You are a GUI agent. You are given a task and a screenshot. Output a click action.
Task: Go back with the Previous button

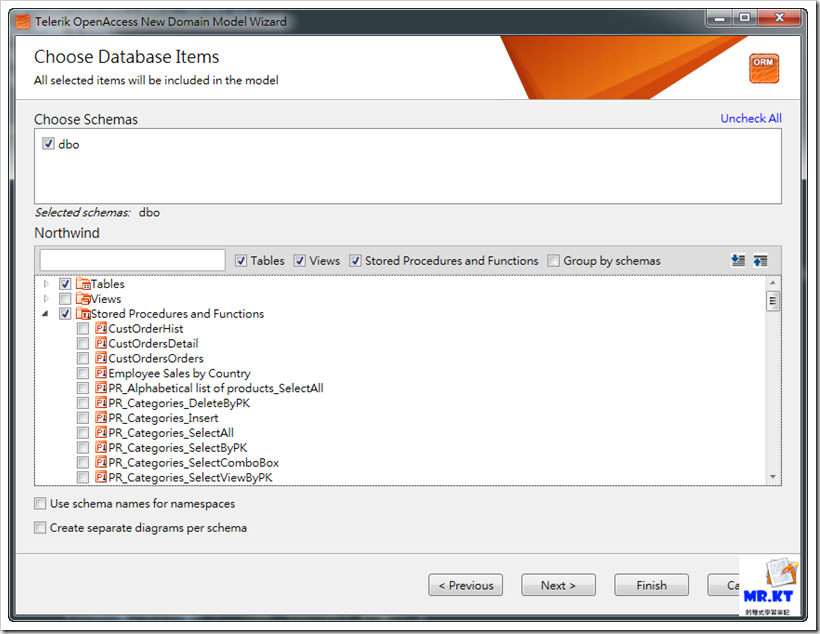465,585
